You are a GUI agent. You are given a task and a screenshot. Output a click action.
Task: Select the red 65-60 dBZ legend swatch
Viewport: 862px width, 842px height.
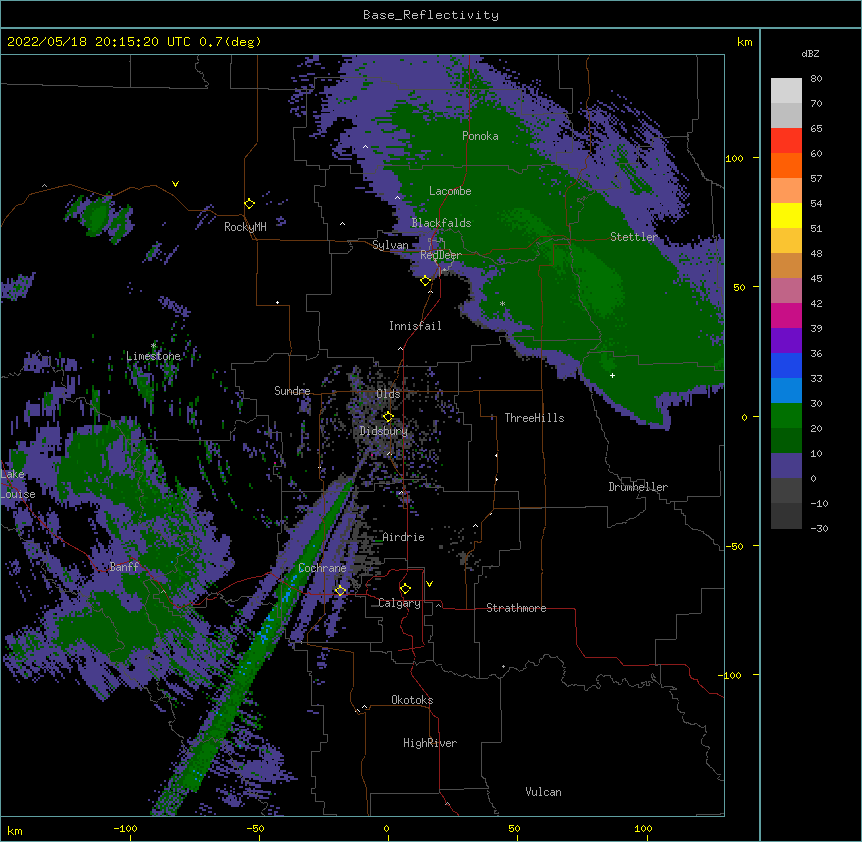click(x=786, y=140)
